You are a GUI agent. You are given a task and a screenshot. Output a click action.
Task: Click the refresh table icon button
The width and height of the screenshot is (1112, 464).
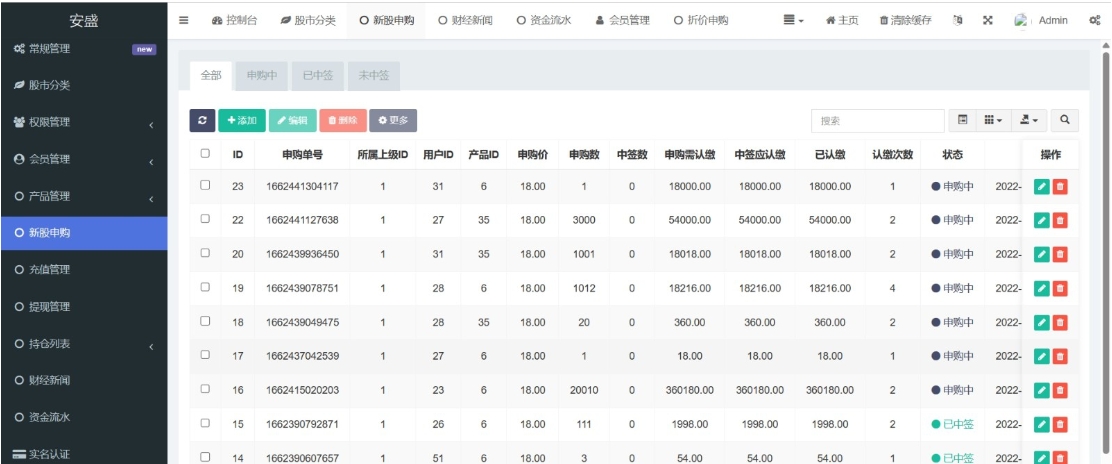[x=202, y=120]
